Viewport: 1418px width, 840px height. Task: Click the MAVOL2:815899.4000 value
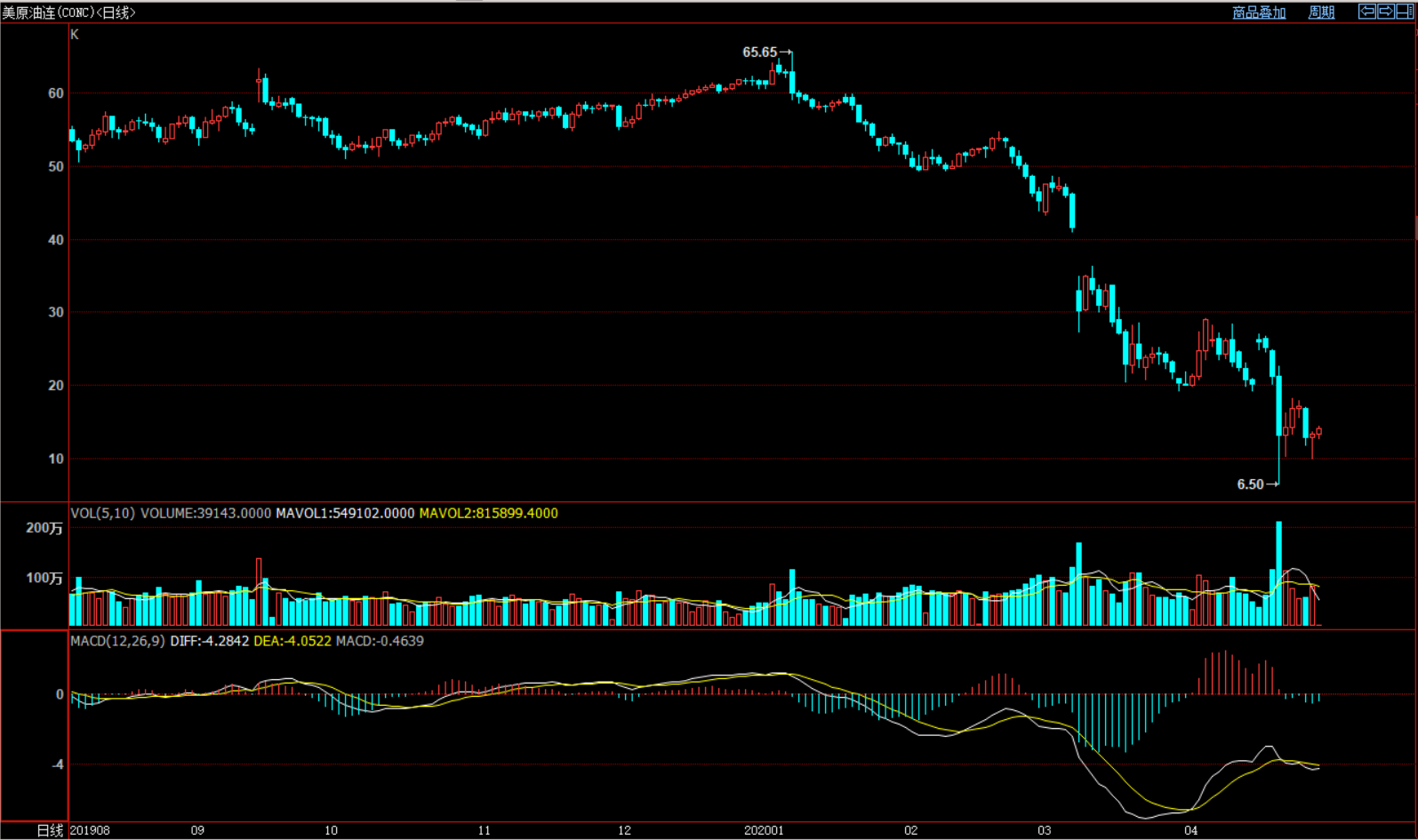click(489, 513)
